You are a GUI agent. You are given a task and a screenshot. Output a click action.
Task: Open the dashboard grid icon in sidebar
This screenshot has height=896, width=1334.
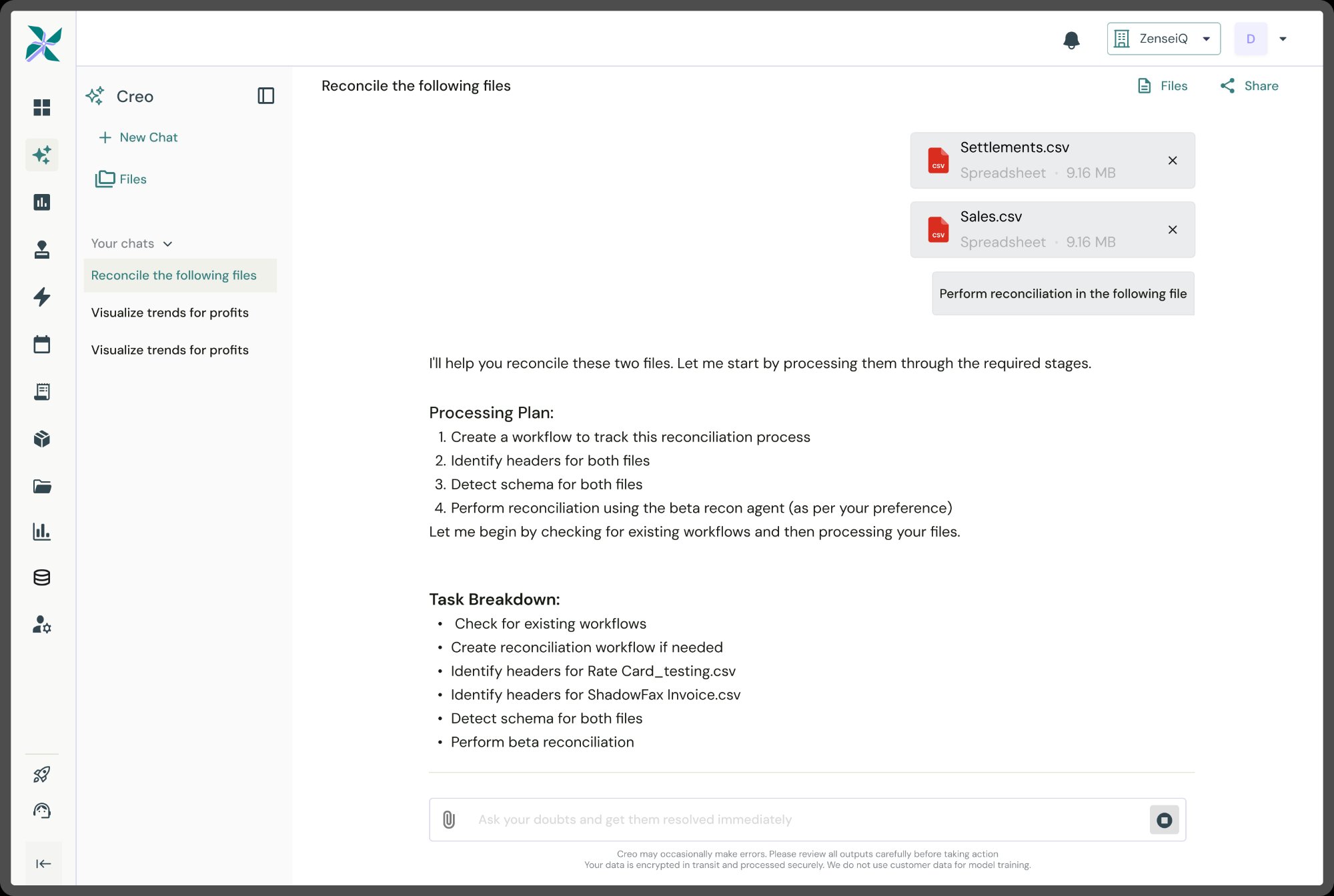click(42, 107)
